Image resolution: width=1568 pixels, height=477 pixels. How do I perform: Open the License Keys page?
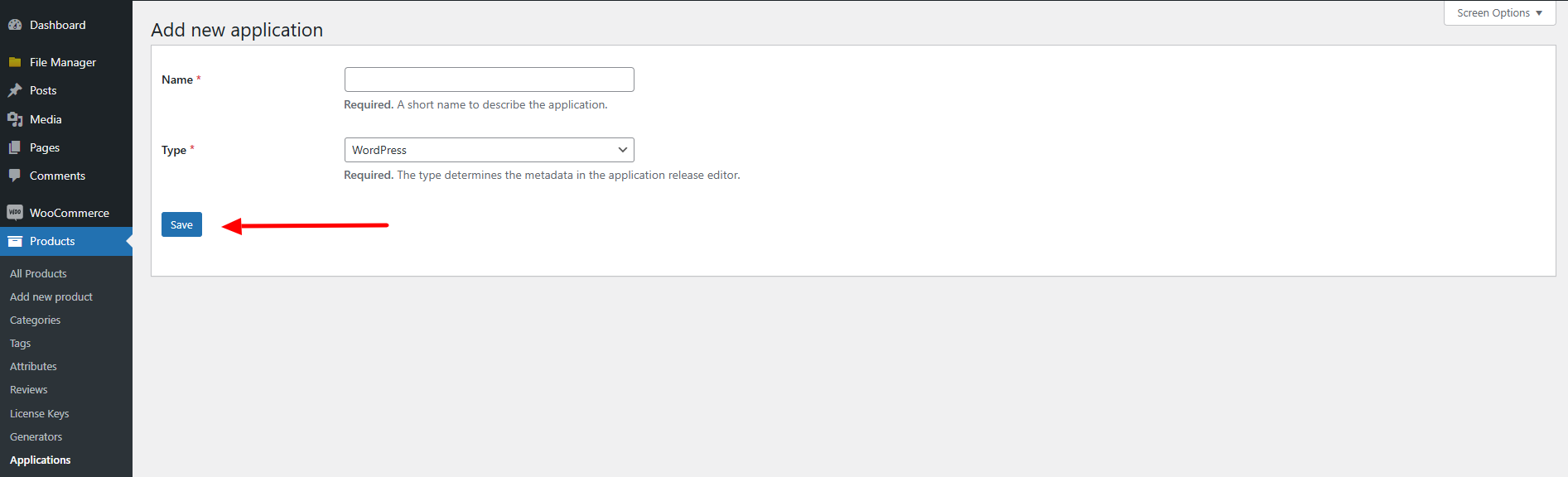(x=39, y=413)
